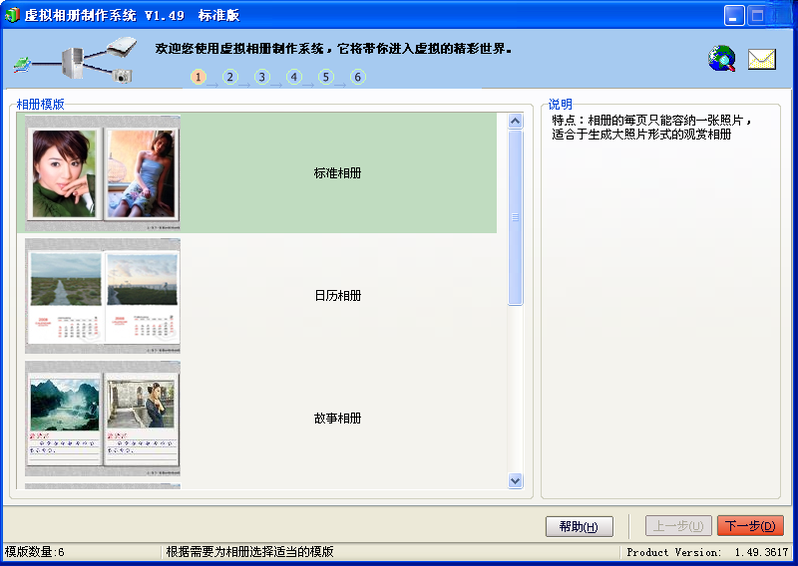Screen dimensions: 798x566
Task: Select wizard step 4 circle
Action: tap(294, 77)
